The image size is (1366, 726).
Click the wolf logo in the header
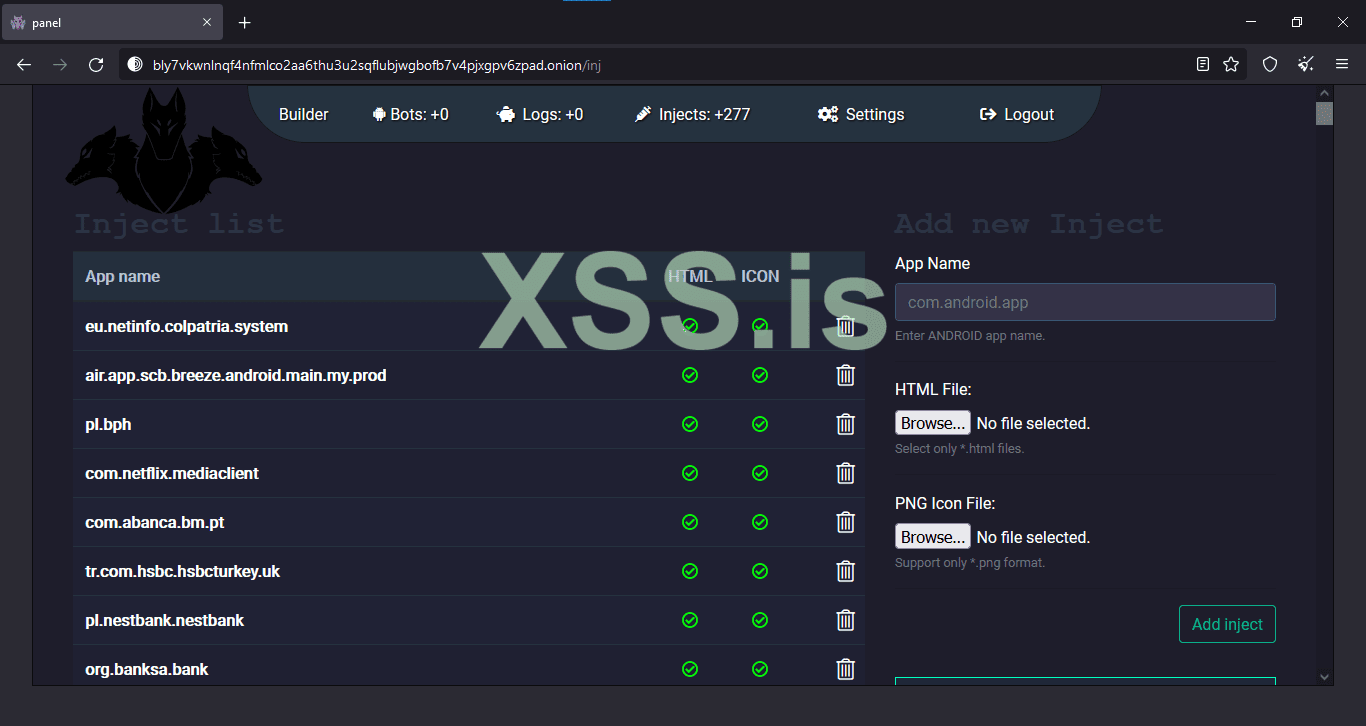[x=163, y=145]
